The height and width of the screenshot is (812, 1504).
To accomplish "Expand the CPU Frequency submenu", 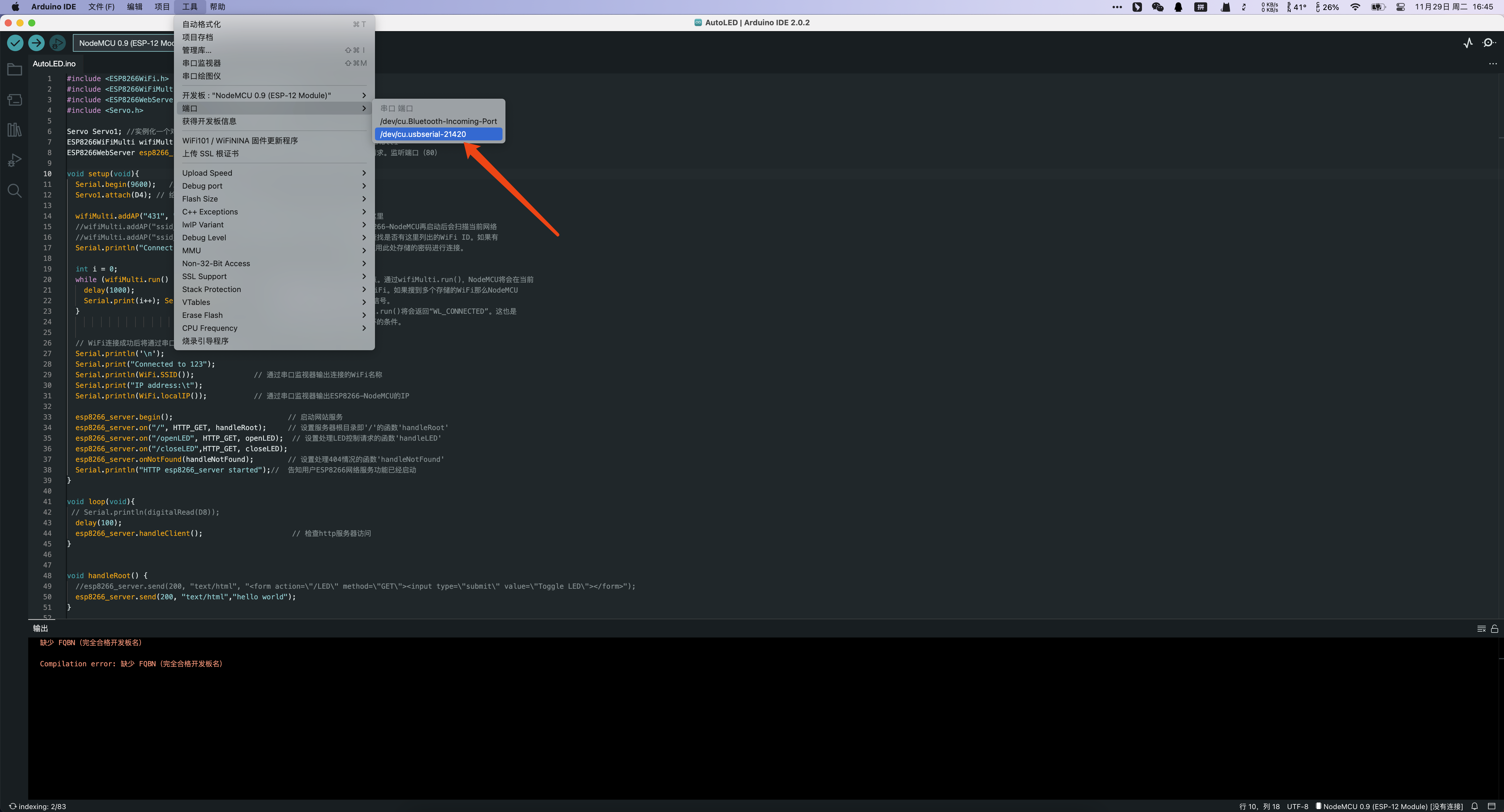I will (274, 328).
